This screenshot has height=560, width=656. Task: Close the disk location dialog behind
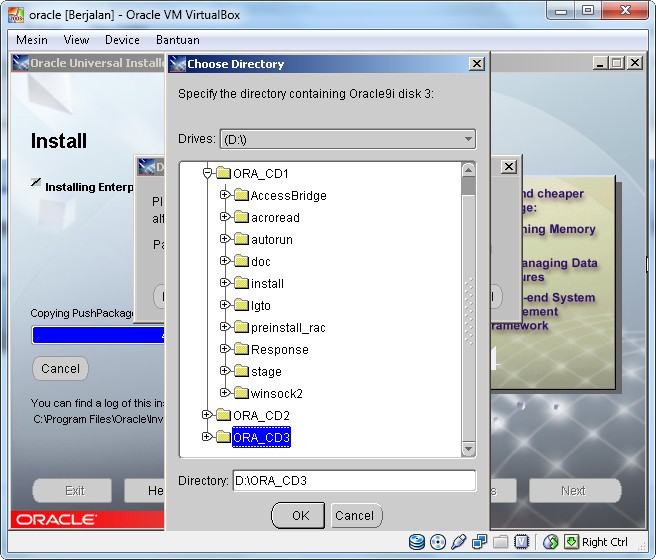[509, 166]
